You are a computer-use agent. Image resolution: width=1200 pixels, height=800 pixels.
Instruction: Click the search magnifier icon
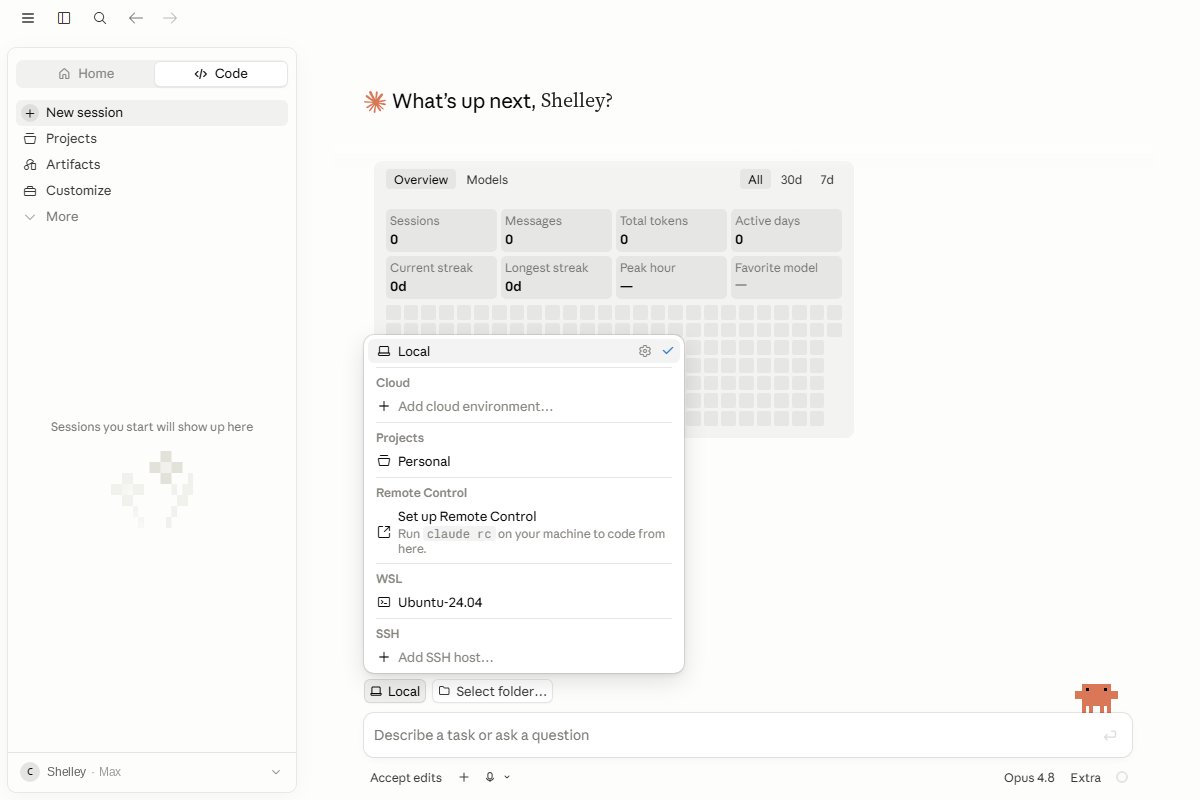click(x=100, y=18)
